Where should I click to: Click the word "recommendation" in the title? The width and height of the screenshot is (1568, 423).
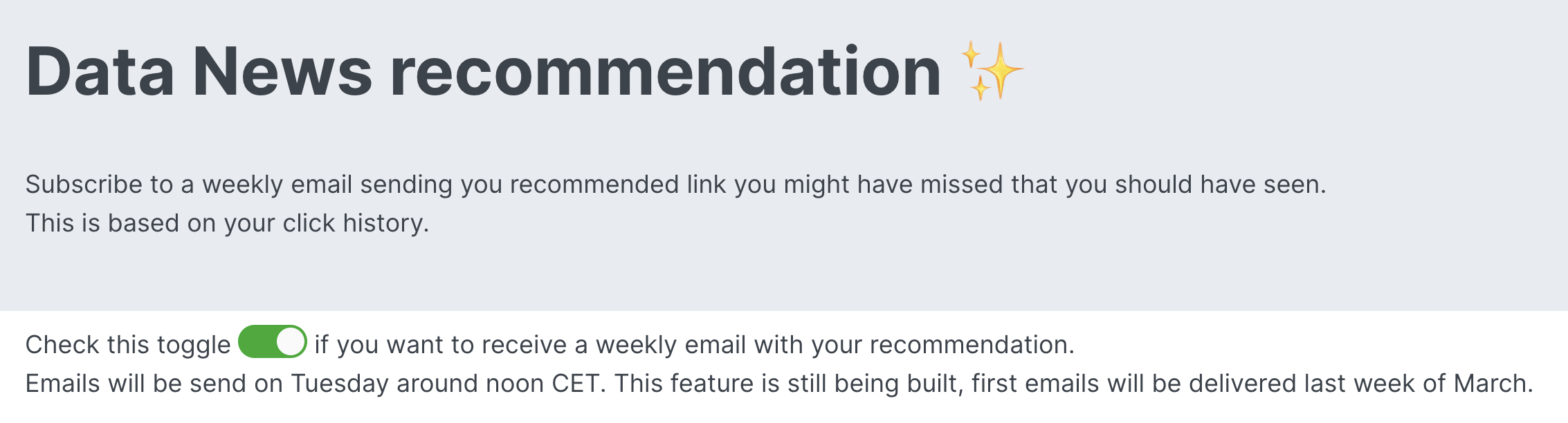tap(665, 71)
